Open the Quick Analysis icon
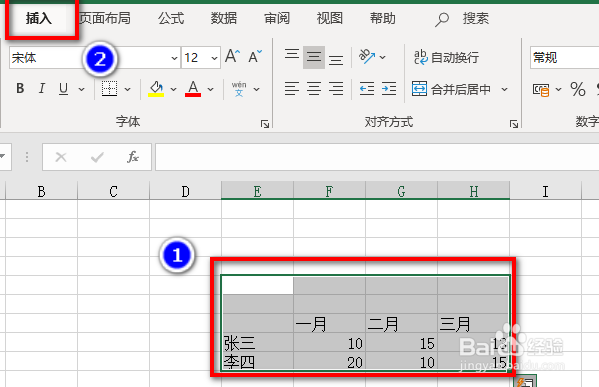 pyautogui.click(x=525, y=381)
